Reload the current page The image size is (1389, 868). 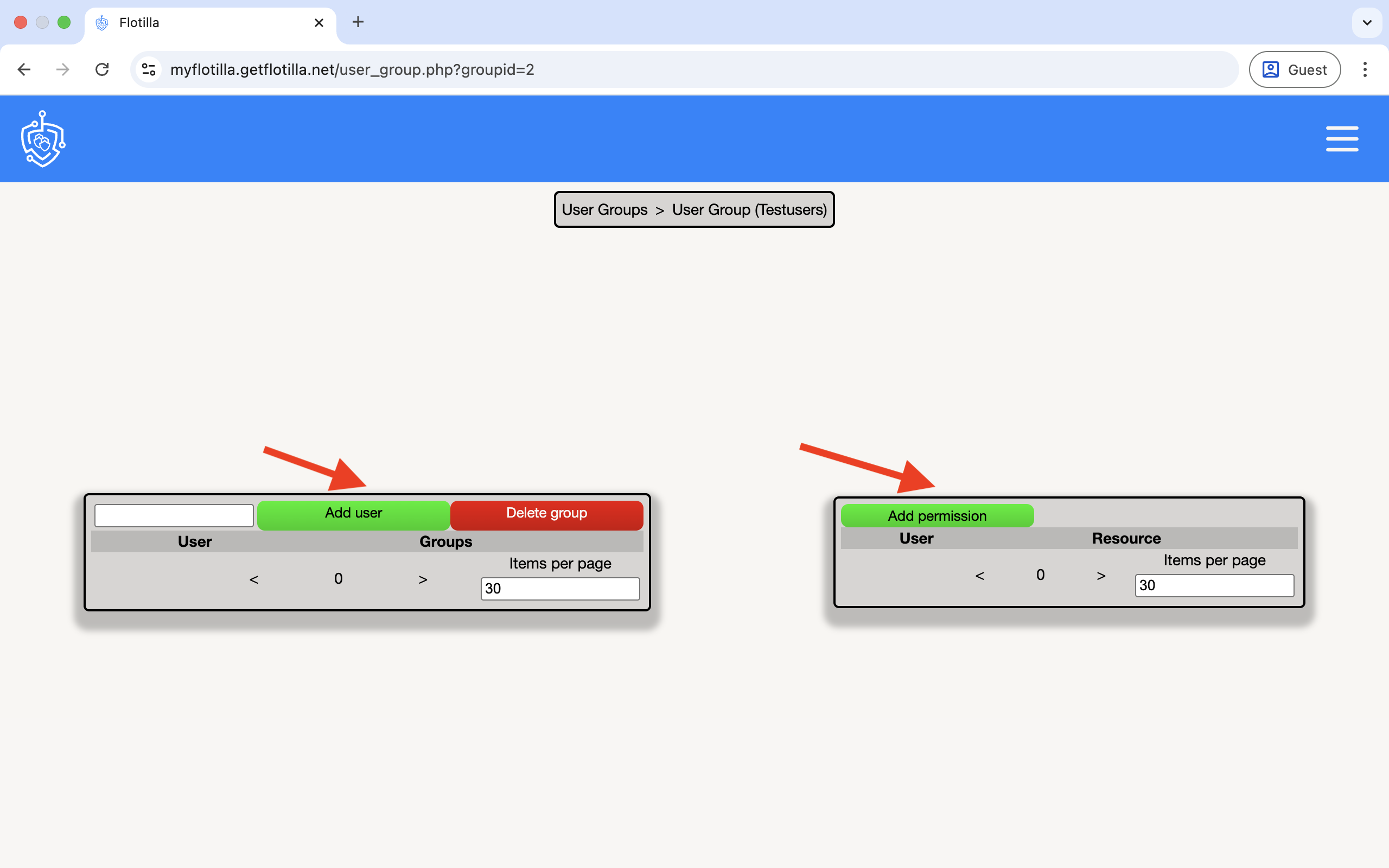(x=102, y=69)
